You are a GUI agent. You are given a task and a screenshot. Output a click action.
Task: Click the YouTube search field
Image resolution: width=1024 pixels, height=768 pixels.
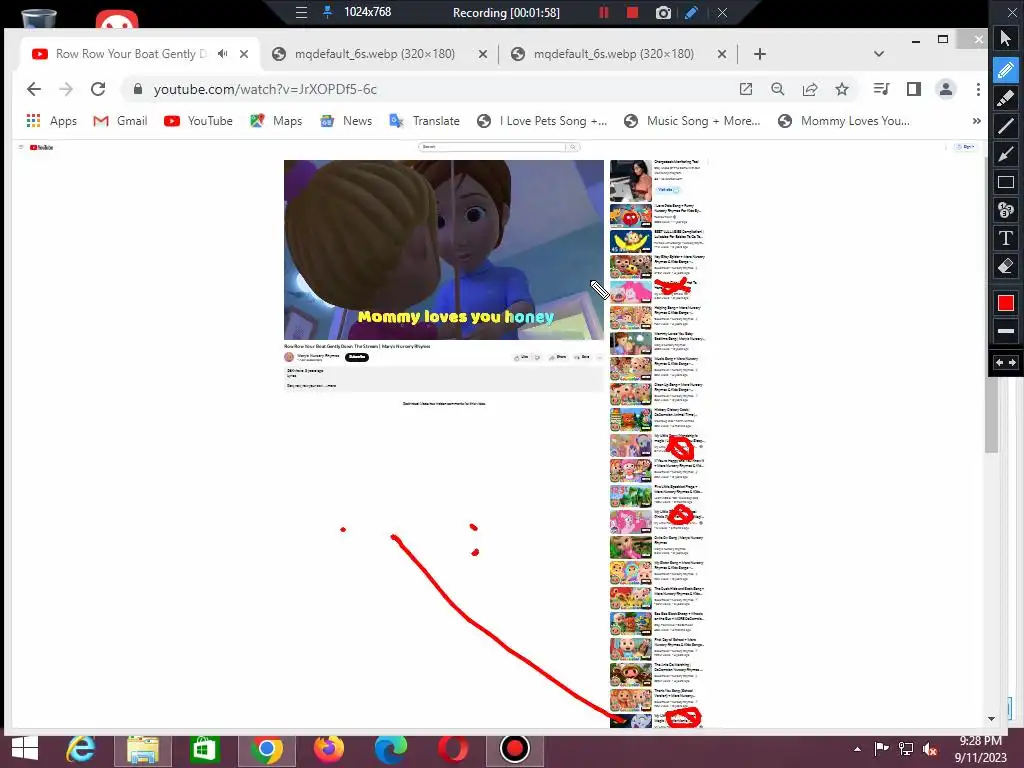coord(492,147)
